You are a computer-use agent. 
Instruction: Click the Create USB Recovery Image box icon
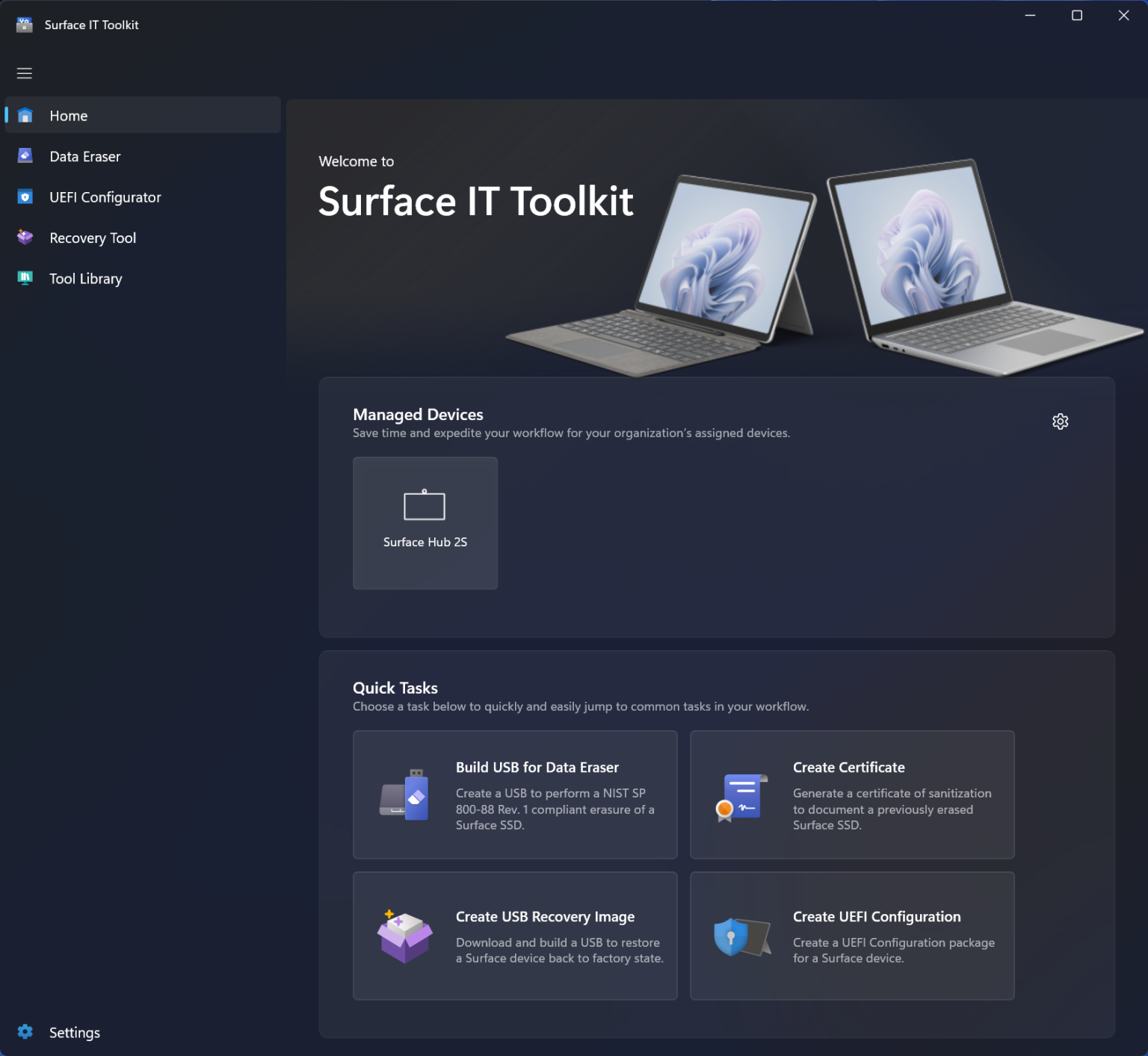click(x=404, y=936)
